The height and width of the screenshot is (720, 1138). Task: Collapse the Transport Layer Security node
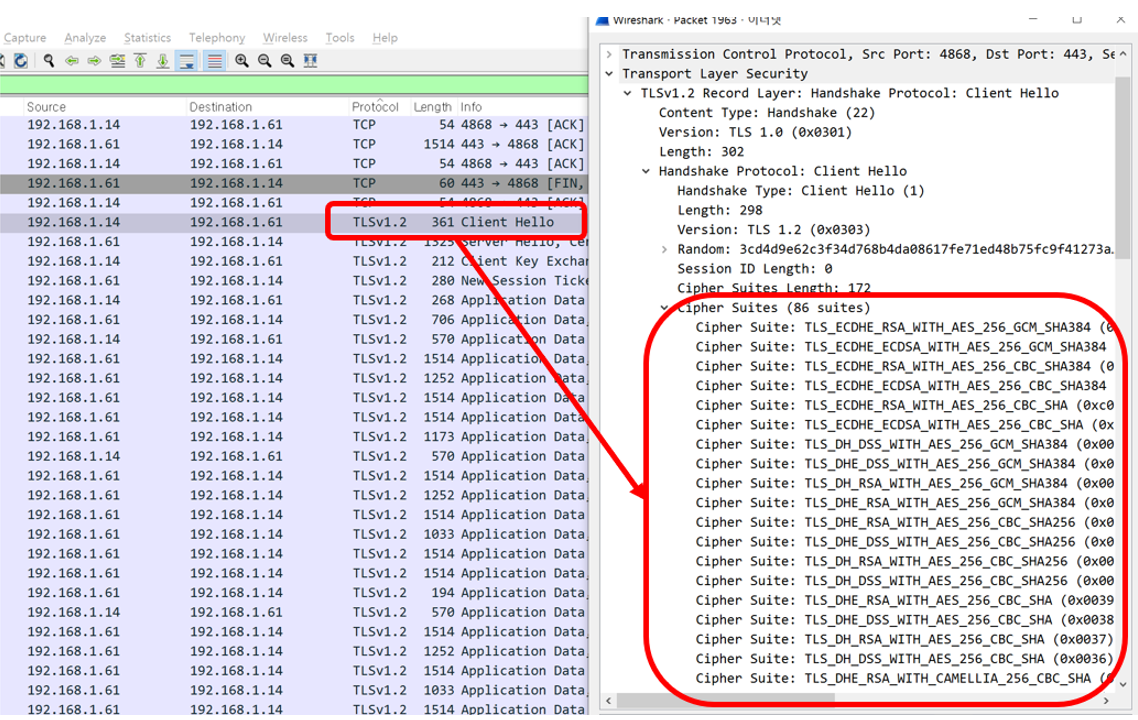coord(608,73)
